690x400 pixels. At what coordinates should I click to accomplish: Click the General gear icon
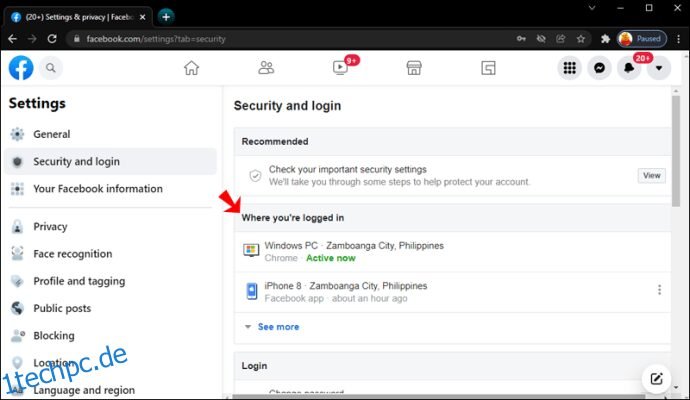[x=17, y=134]
